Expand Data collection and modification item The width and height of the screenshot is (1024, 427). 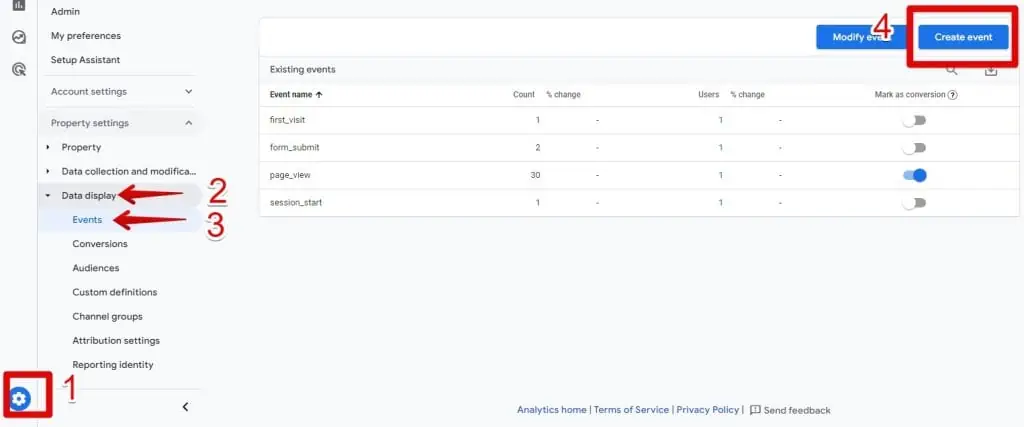point(48,172)
